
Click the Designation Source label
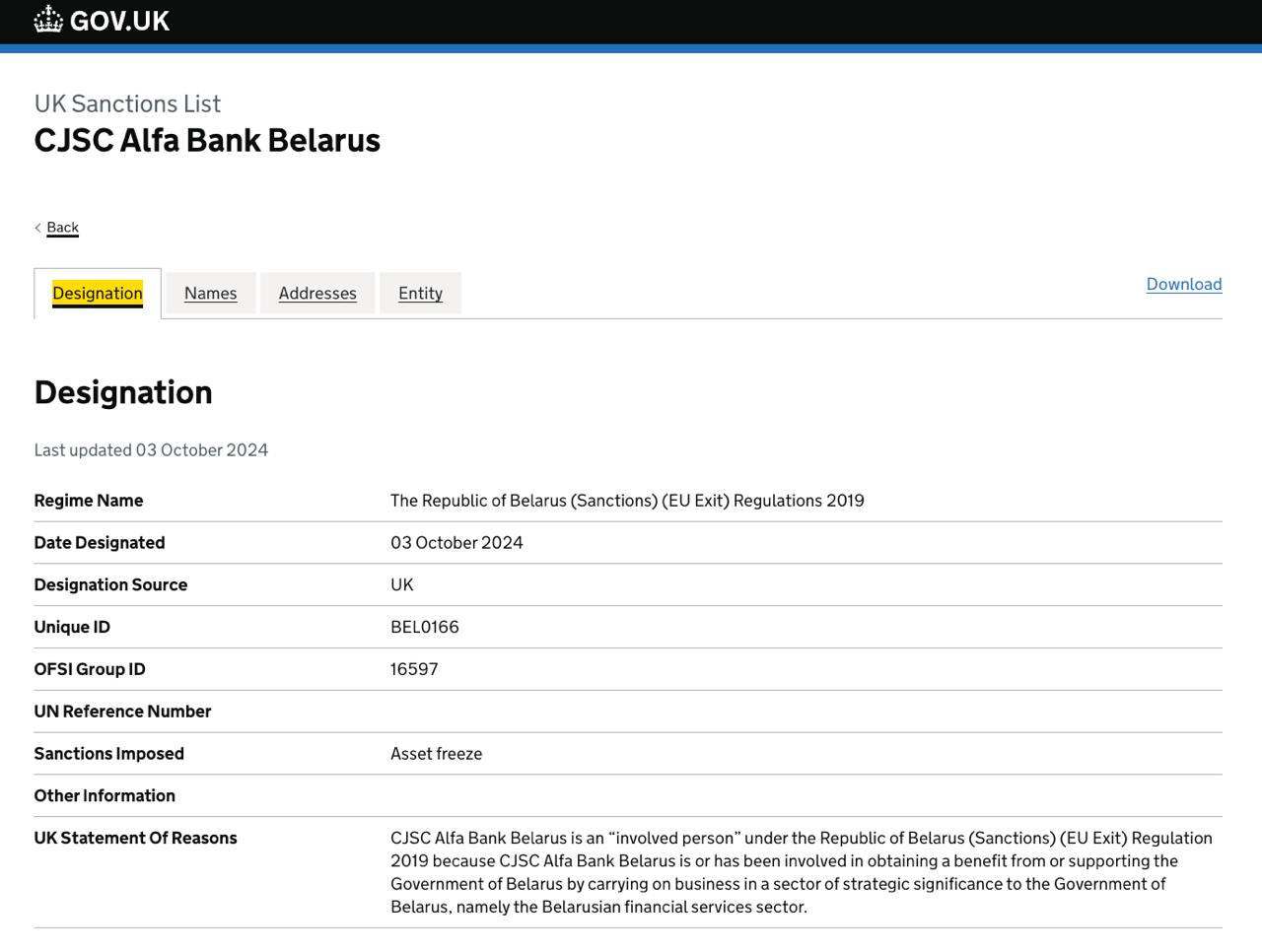click(110, 584)
